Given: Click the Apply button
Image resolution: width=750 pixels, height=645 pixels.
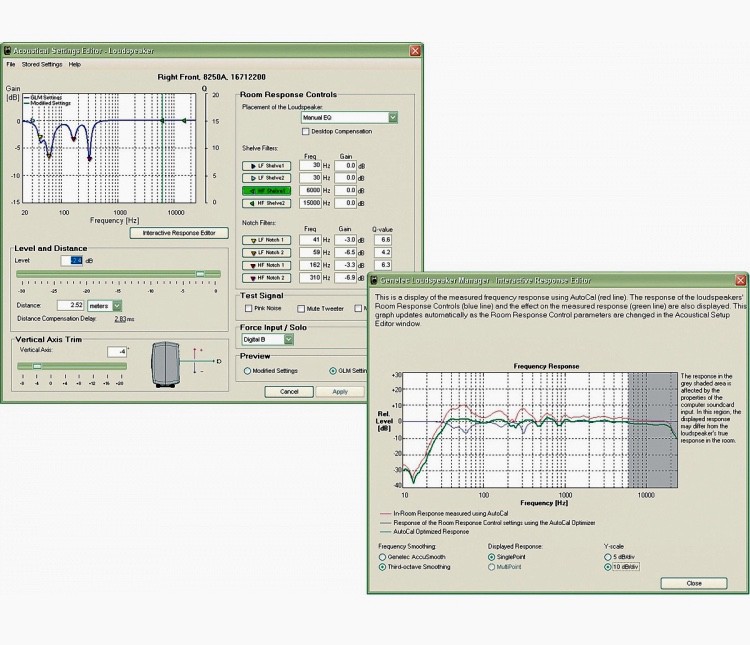Looking at the screenshot, I should point(340,392).
